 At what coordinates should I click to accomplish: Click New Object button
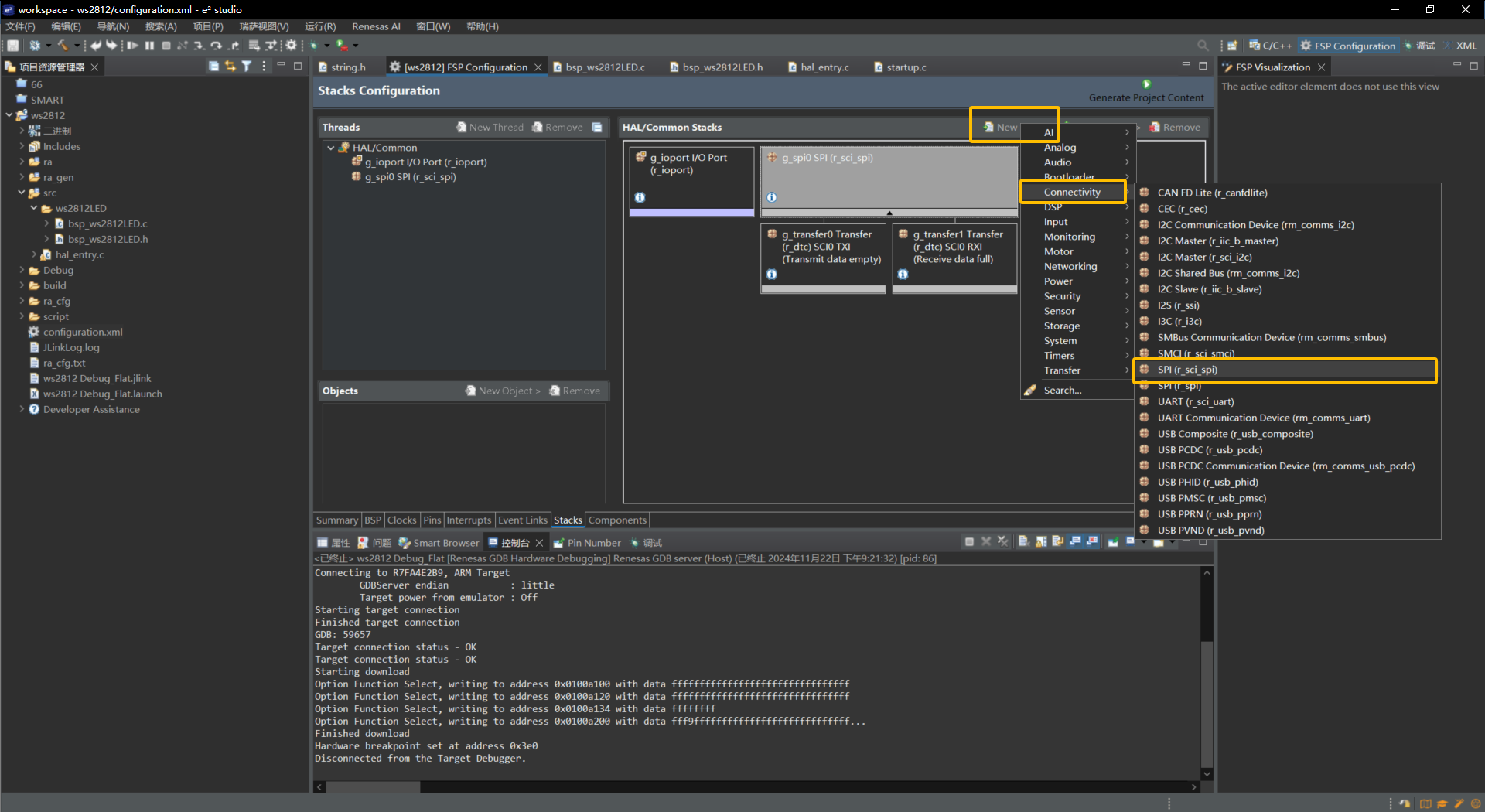pos(503,391)
